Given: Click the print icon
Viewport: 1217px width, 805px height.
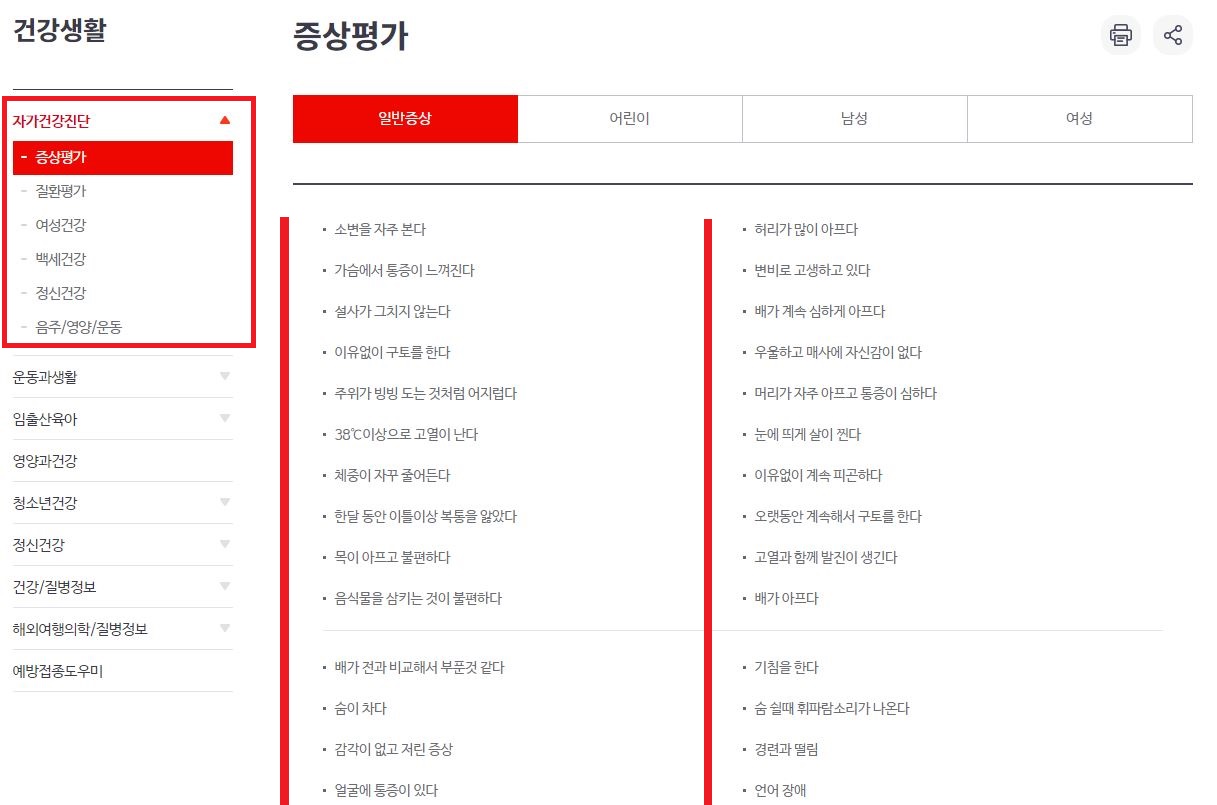Looking at the screenshot, I should coord(1120,35).
